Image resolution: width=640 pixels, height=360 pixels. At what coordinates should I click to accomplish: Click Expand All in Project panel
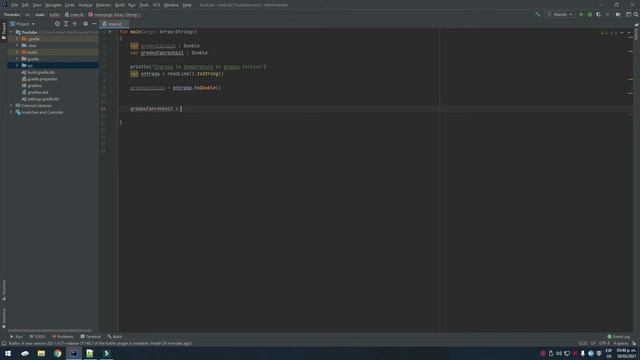[66, 24]
